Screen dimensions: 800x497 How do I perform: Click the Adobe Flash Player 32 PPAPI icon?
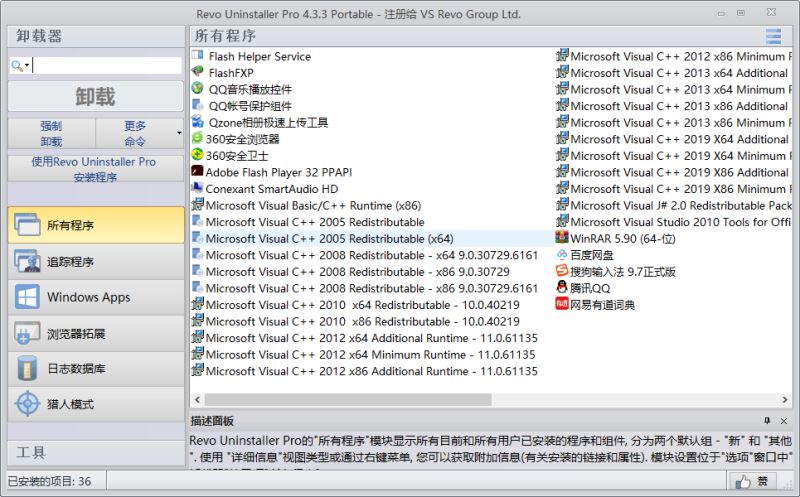pos(197,171)
